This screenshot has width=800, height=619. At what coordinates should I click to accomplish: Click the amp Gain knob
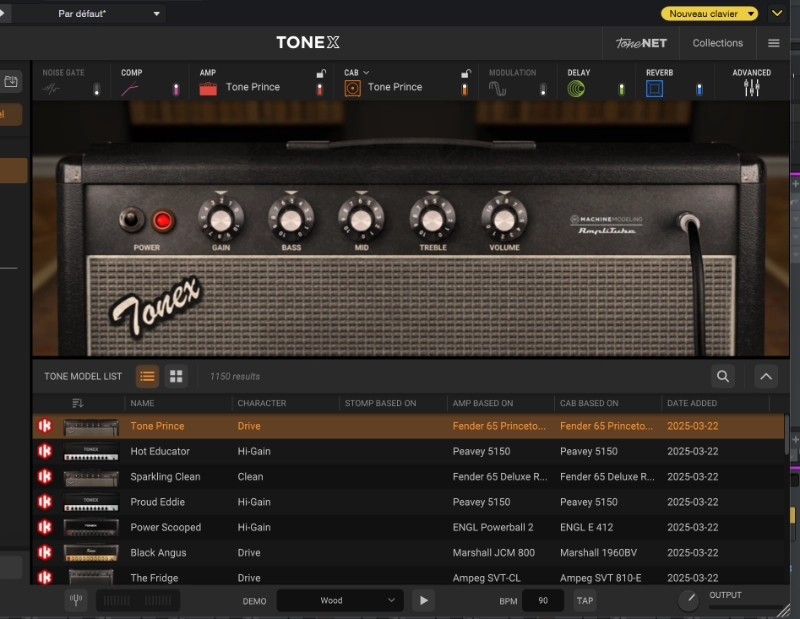point(221,220)
